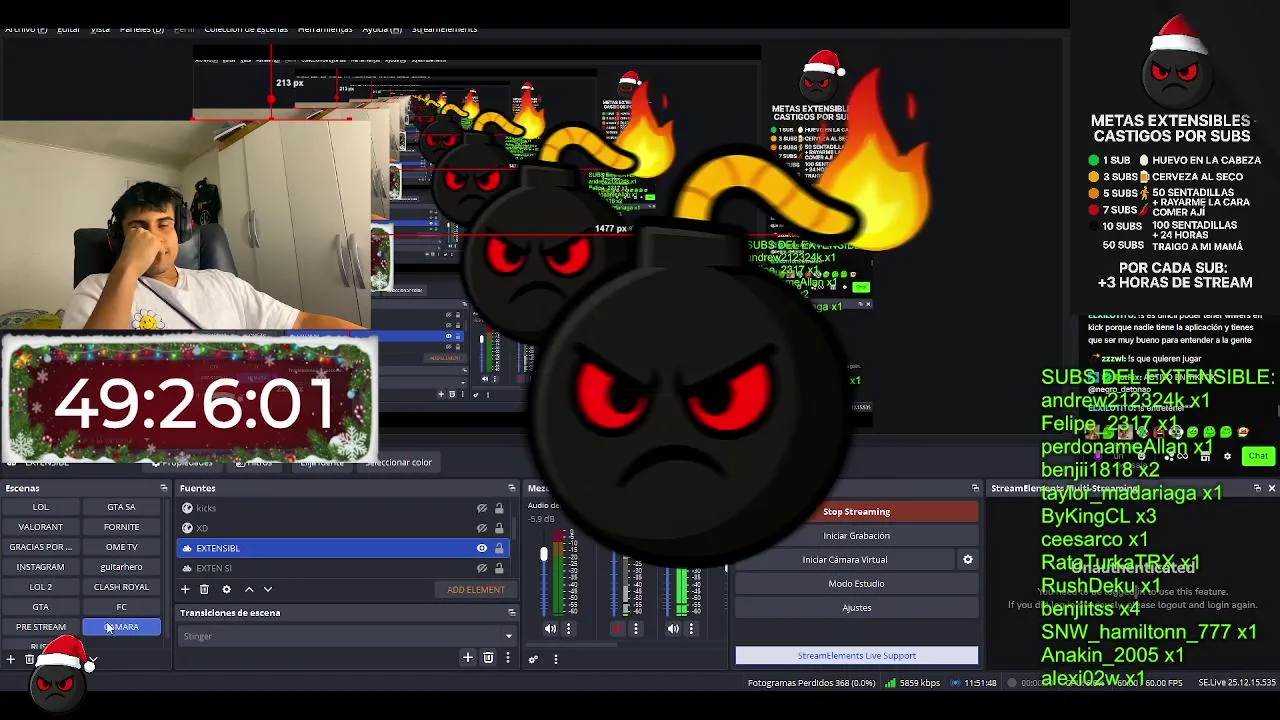
Task: Open Archivo menu
Action: click(x=26, y=29)
